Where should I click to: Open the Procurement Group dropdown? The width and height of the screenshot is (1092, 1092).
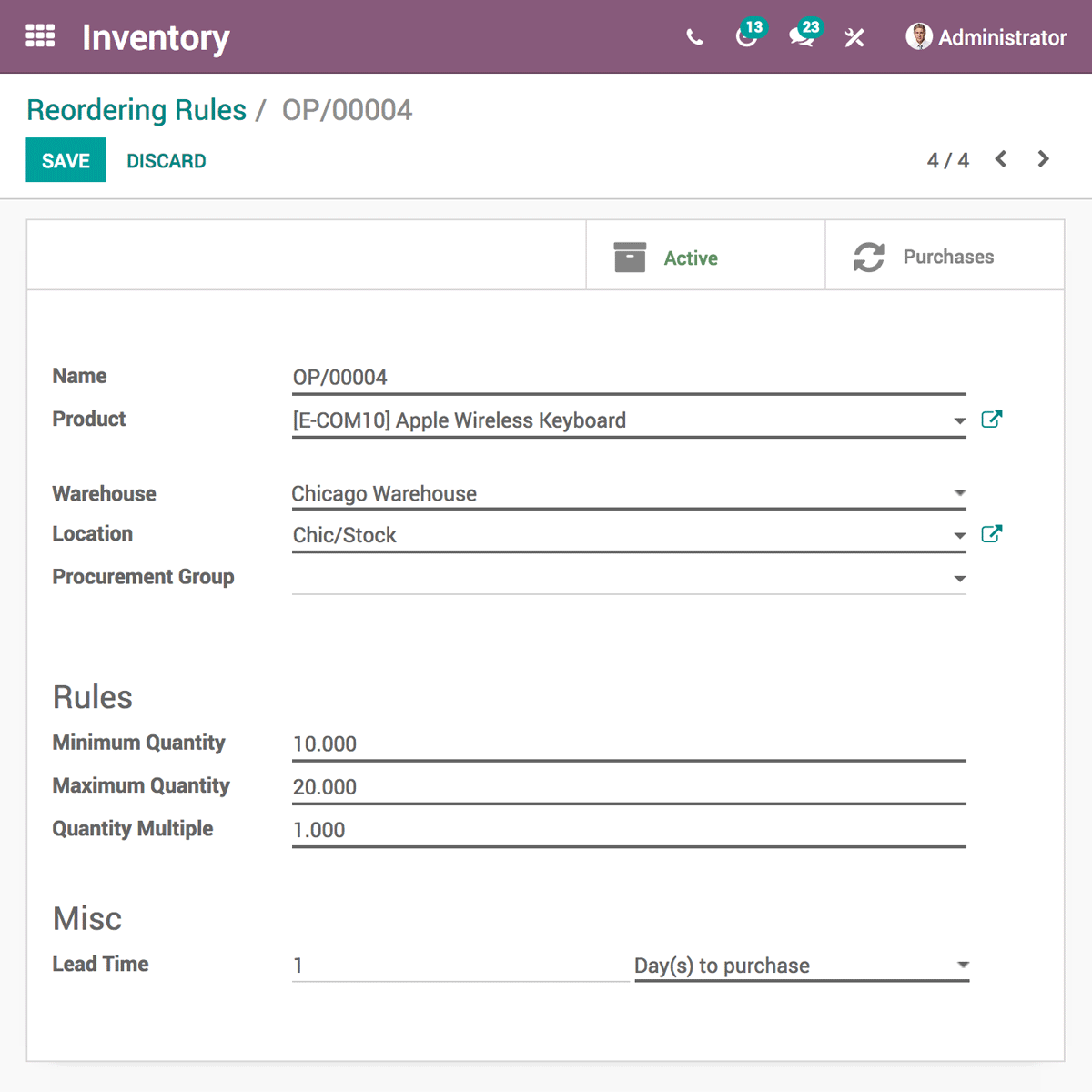pos(960,577)
